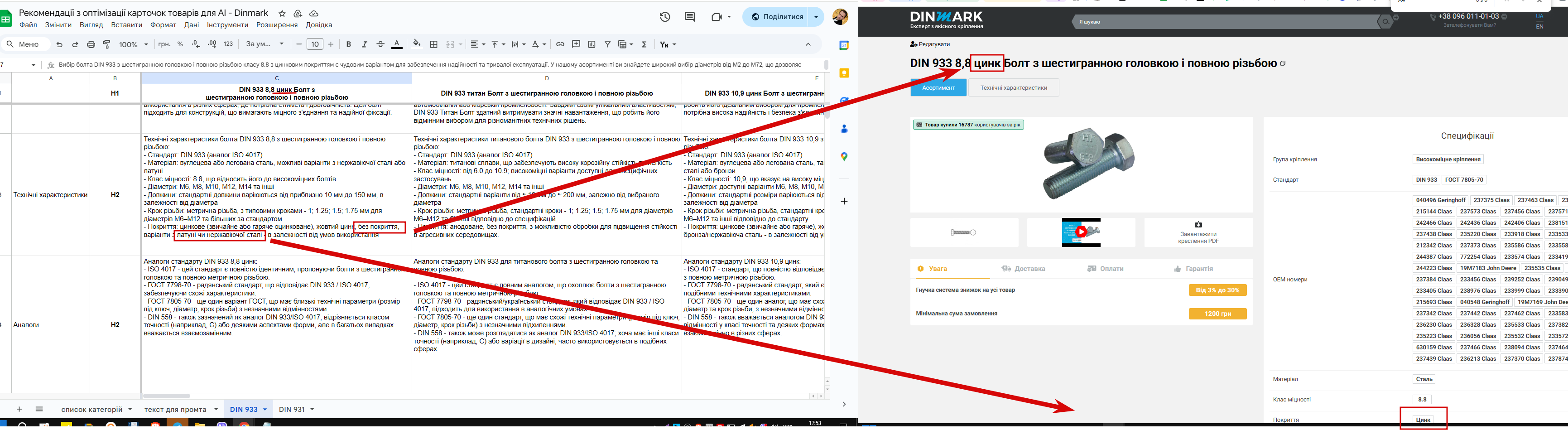Image resolution: width=1568 pixels, height=430 pixels.
Task: Open the Файл menu
Action: (x=28, y=25)
